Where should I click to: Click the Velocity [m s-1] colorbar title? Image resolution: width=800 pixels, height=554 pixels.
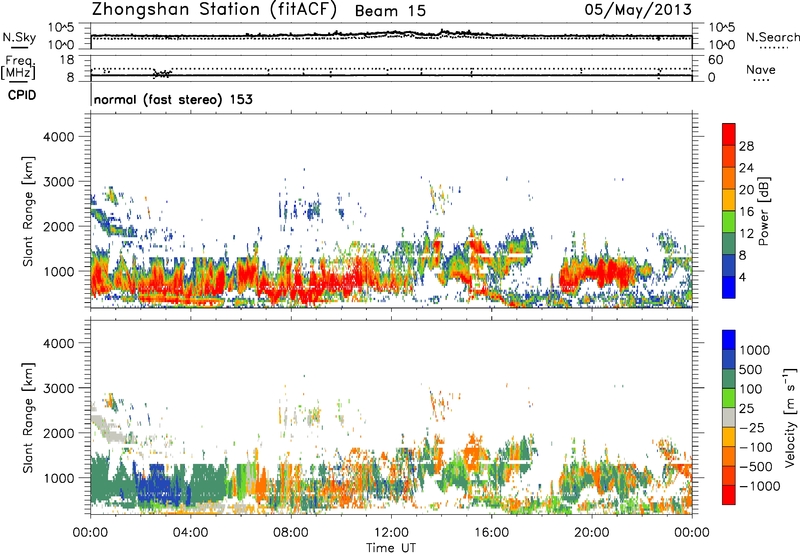[790, 417]
